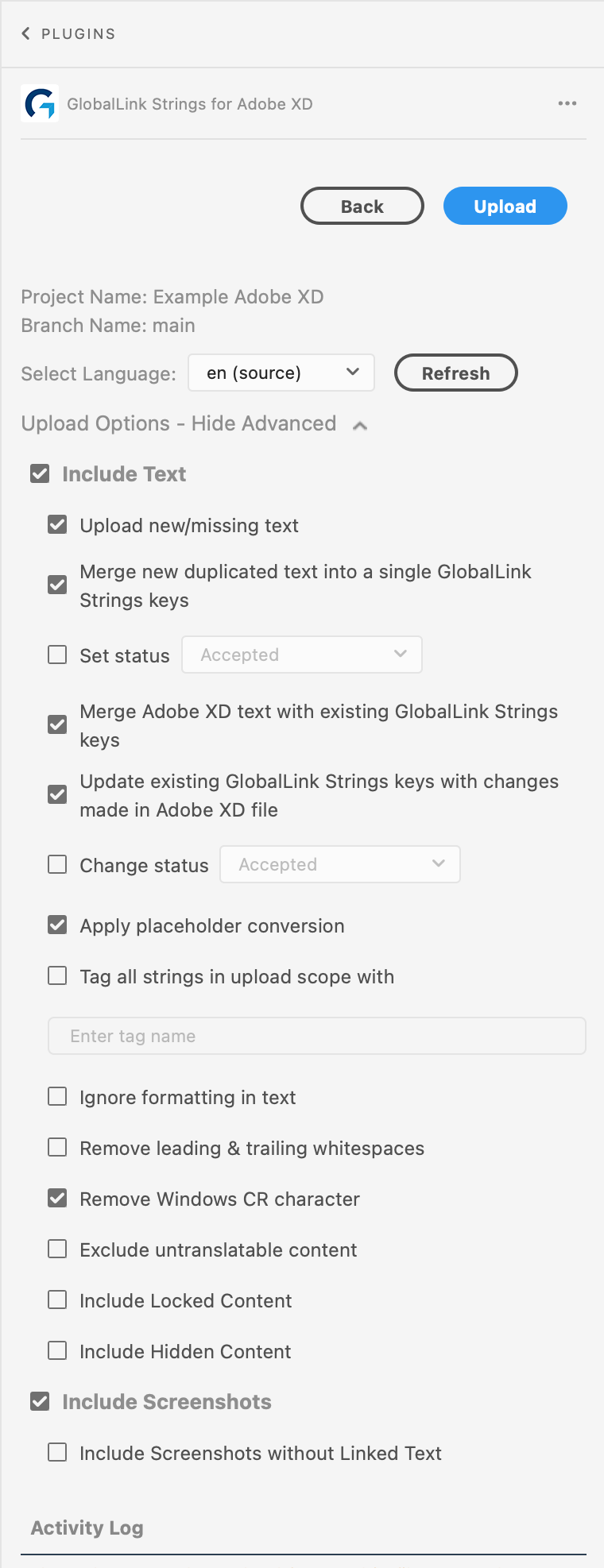Screen dimensions: 604x1568
Task: Open the three-dot plugin options menu
Action: (567, 103)
